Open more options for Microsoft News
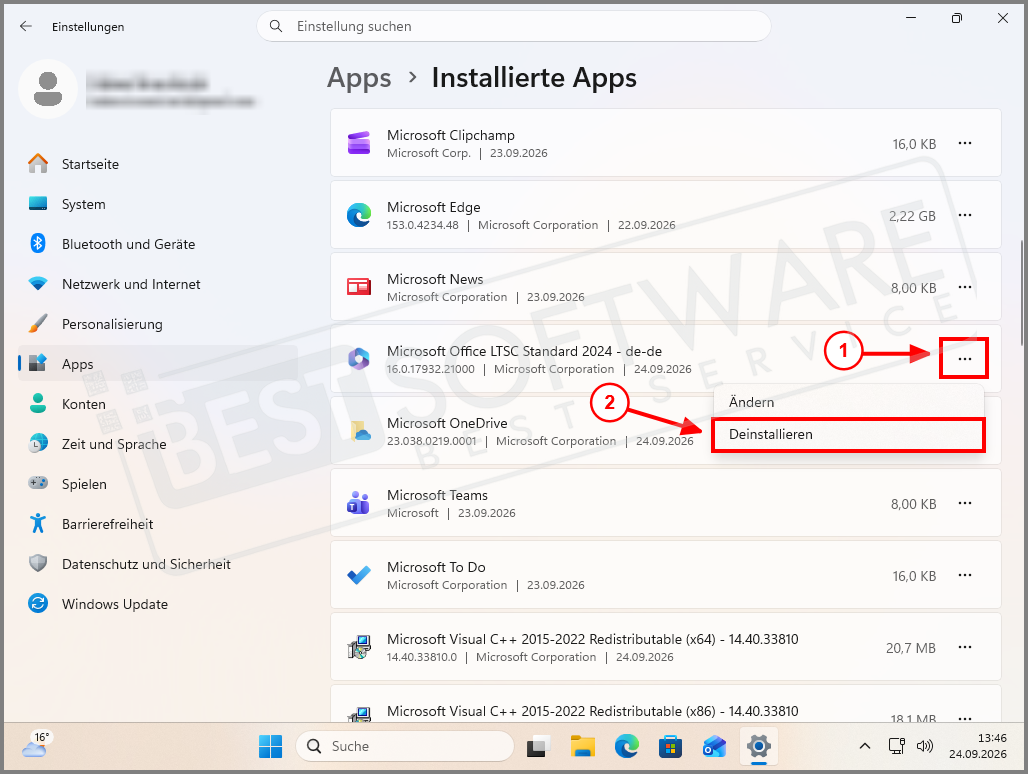The height and width of the screenshot is (775, 1028). point(964,287)
